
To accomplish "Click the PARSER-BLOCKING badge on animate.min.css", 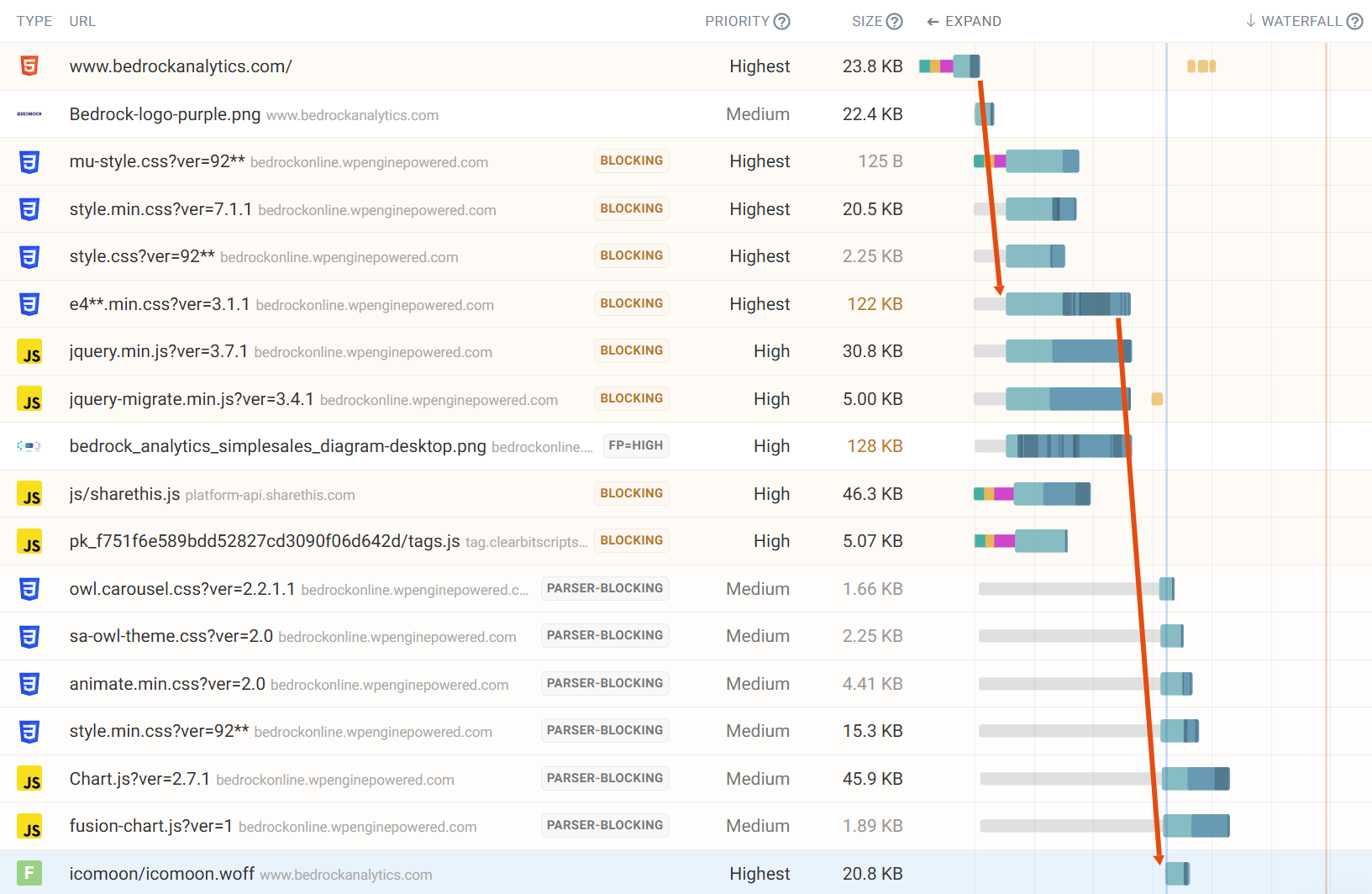I will pos(605,683).
